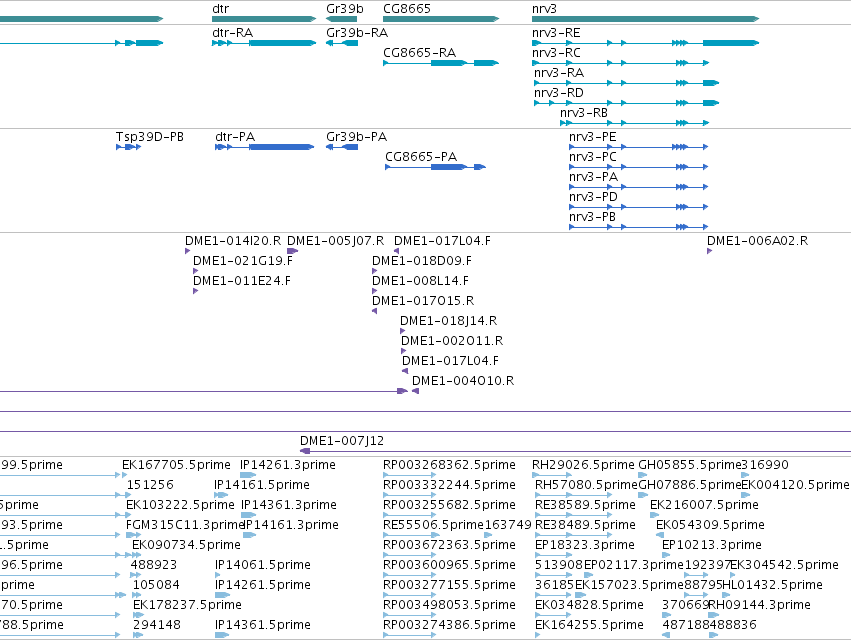Image resolution: width=851 pixels, height=640 pixels.
Task: Click EST EK167705.5prime
Action: pos(176,465)
